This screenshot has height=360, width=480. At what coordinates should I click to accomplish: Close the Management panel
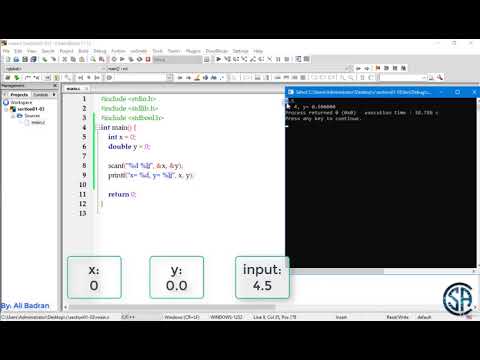click(x=55, y=86)
